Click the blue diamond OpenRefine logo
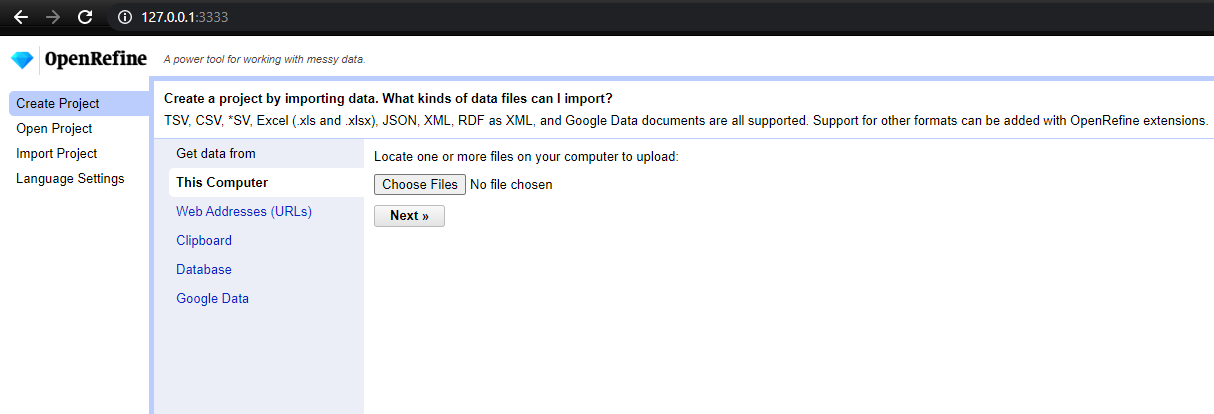 (22, 60)
